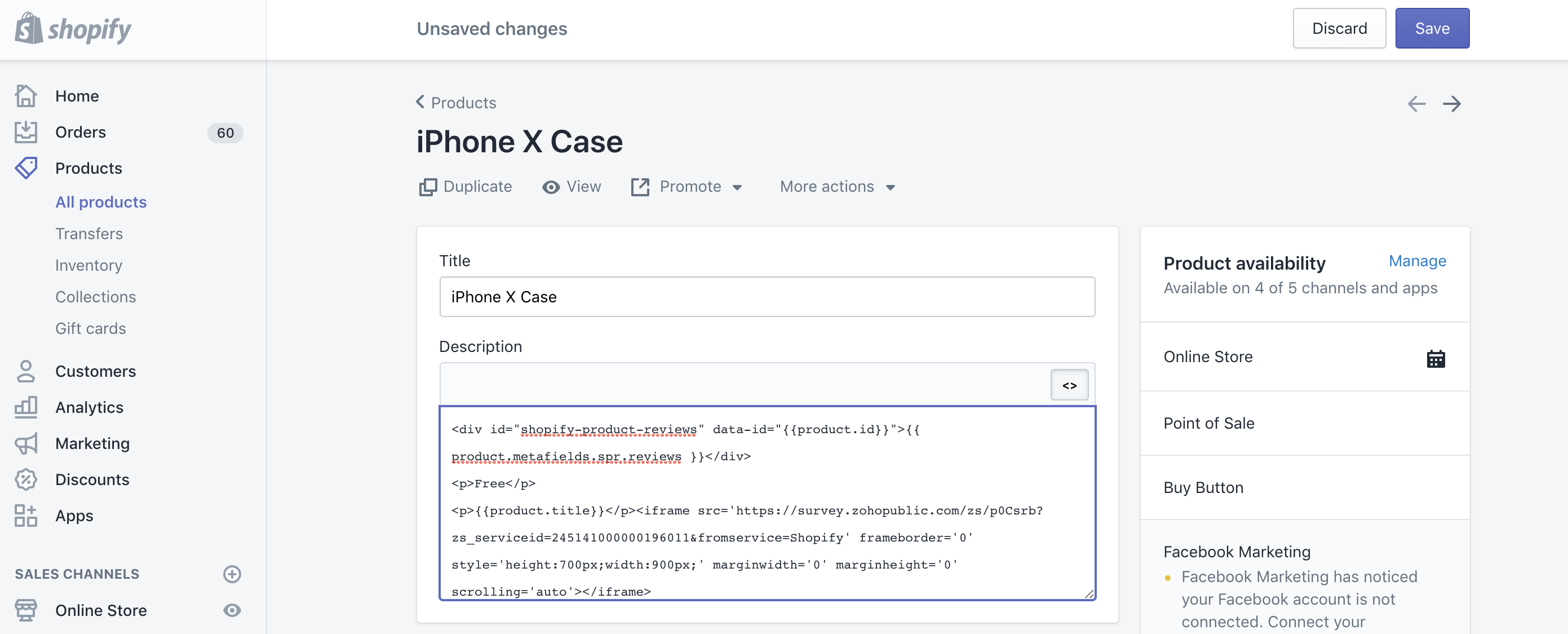Viewport: 1568px width, 634px height.
Task: Open Collections from sidebar menu
Action: click(x=96, y=296)
